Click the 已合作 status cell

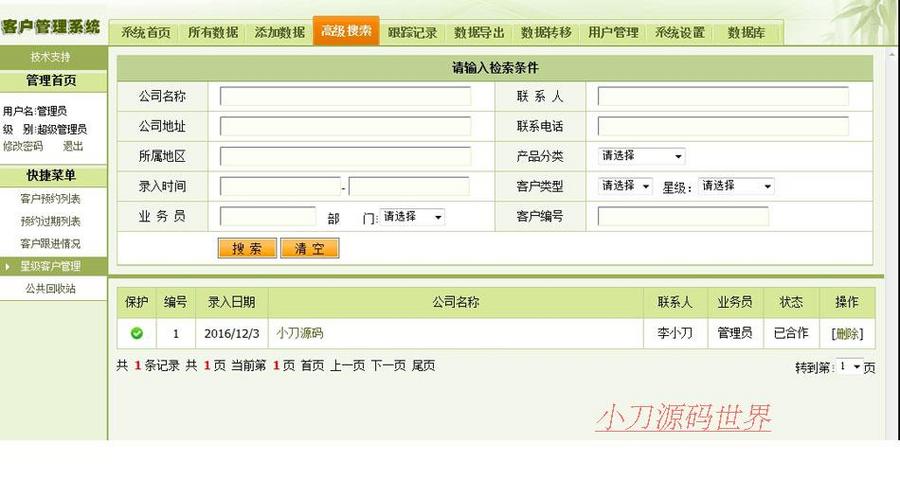coord(791,333)
